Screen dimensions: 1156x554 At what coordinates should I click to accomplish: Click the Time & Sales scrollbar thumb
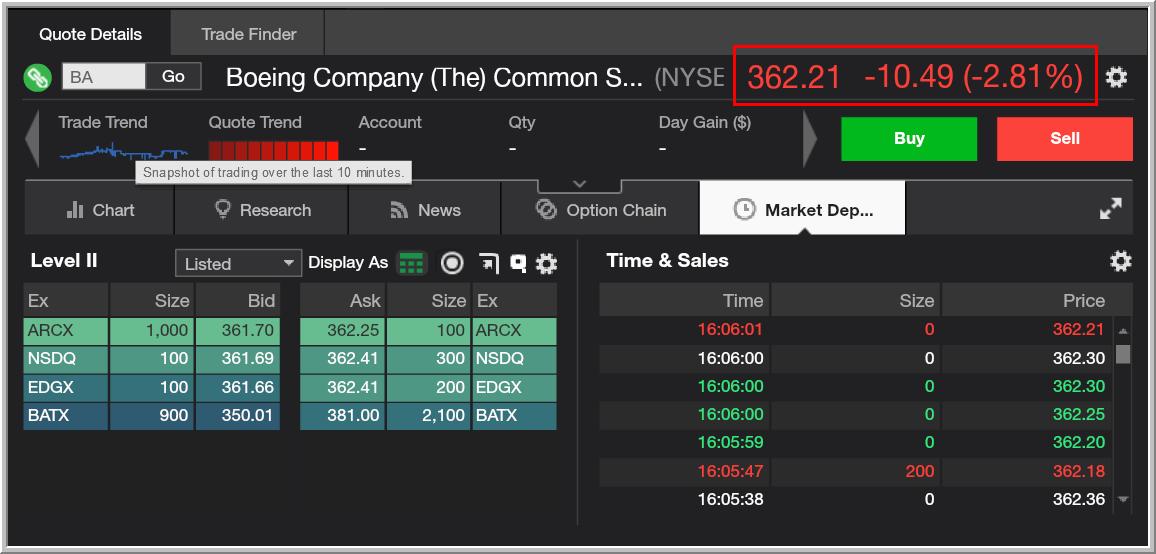tap(1123, 354)
